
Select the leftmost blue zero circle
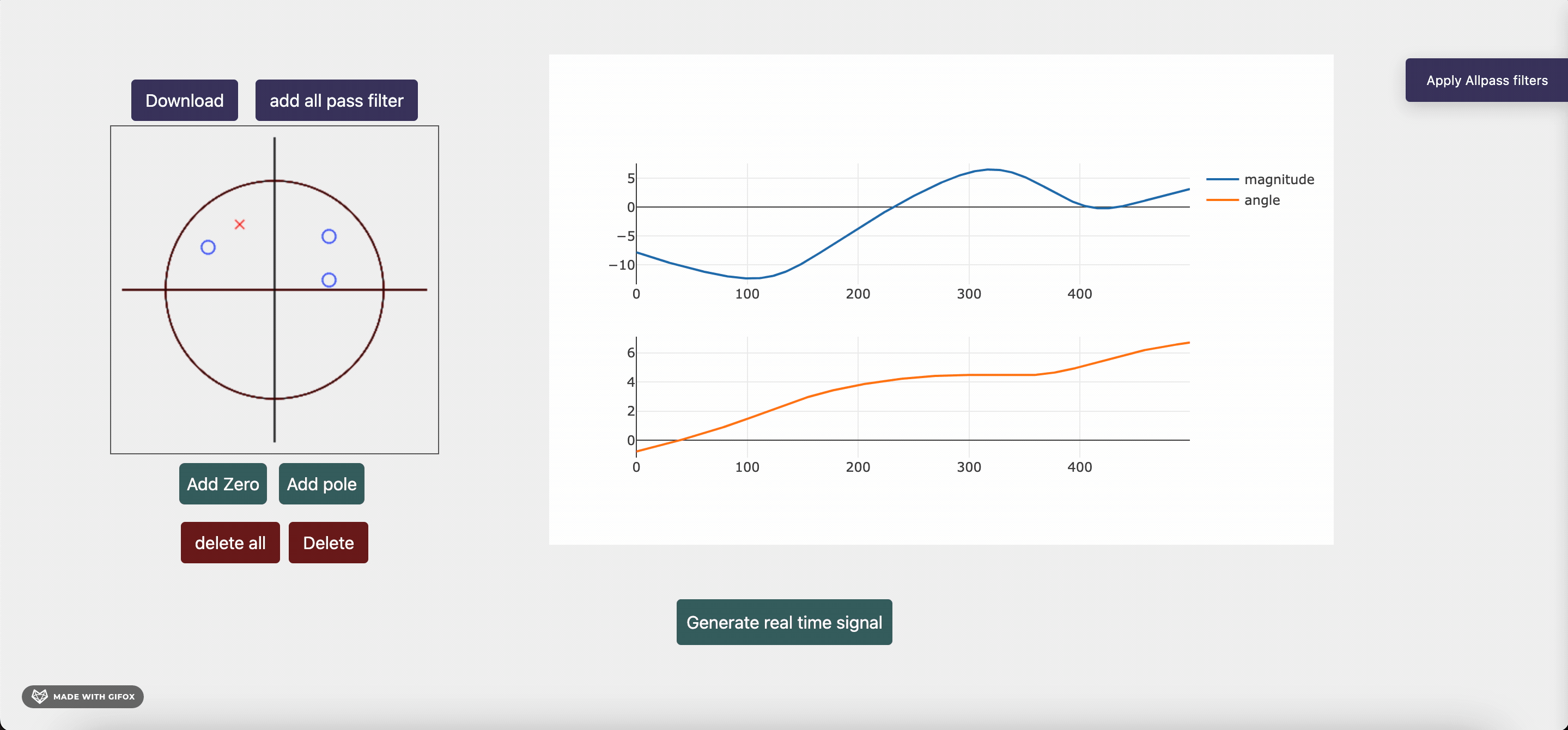point(208,247)
